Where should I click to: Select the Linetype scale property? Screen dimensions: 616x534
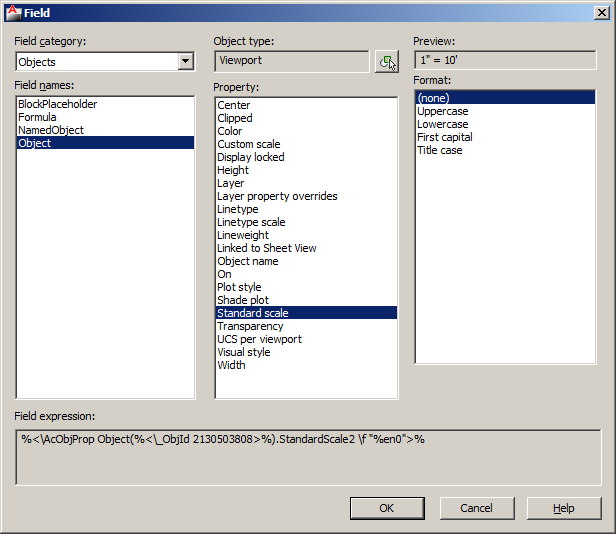306,222
